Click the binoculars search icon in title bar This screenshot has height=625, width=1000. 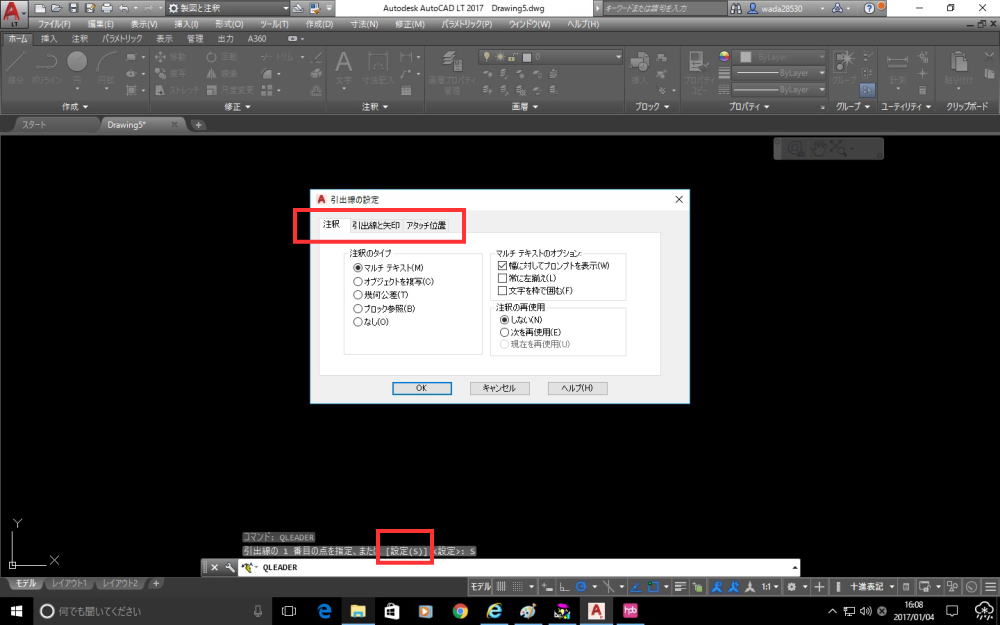[736, 8]
